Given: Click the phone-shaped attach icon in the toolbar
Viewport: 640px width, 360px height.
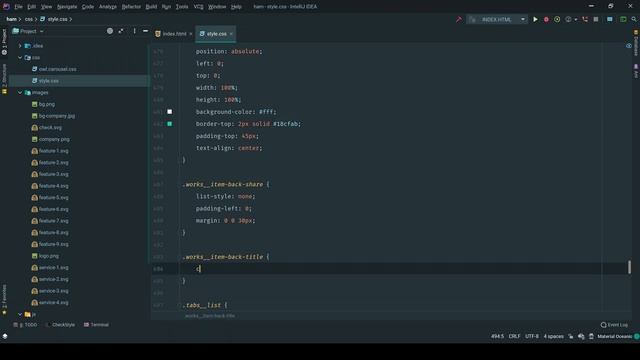Looking at the screenshot, I should click(585, 19).
